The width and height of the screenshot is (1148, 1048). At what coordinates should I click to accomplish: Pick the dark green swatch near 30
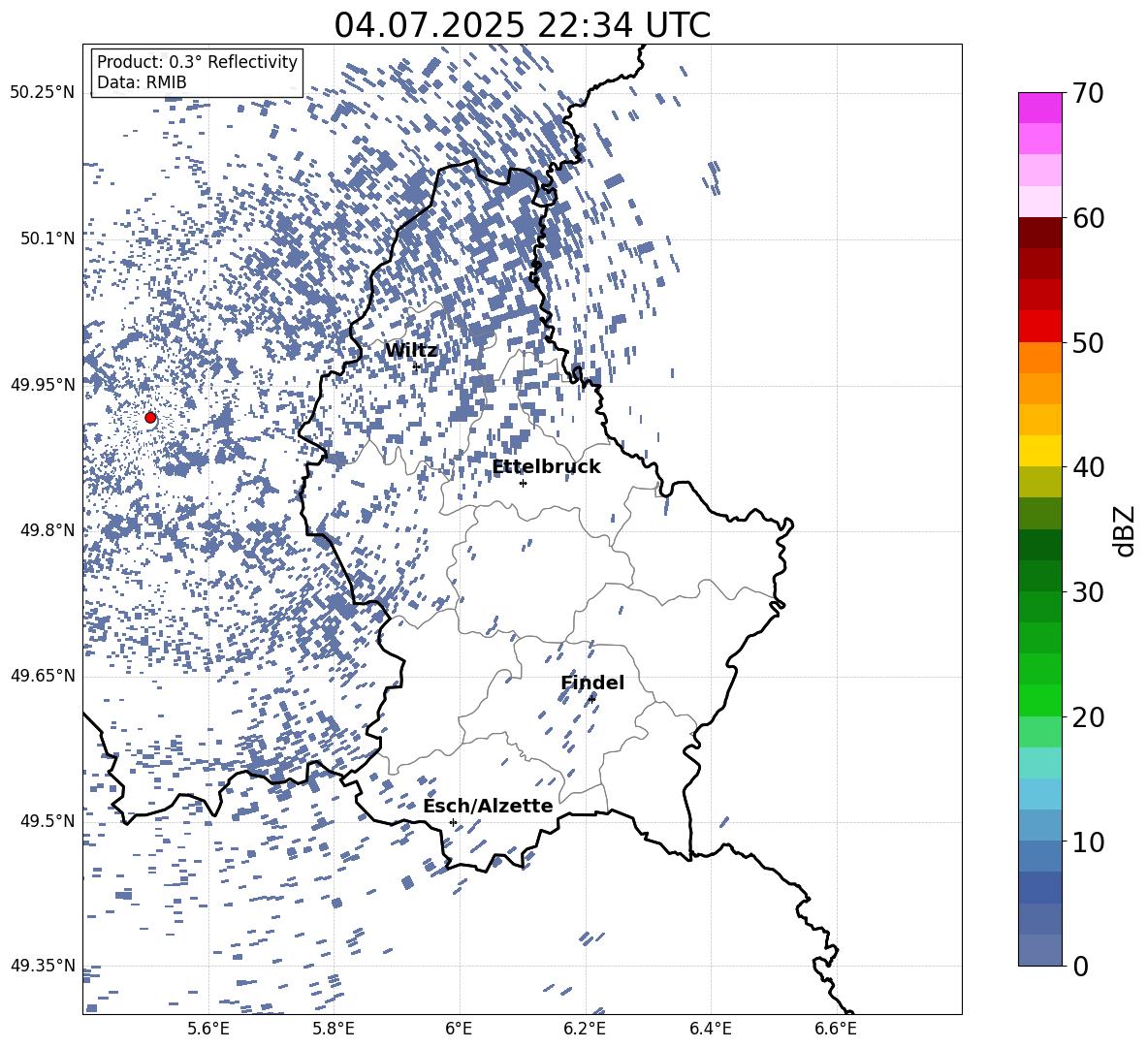(x=1040, y=576)
